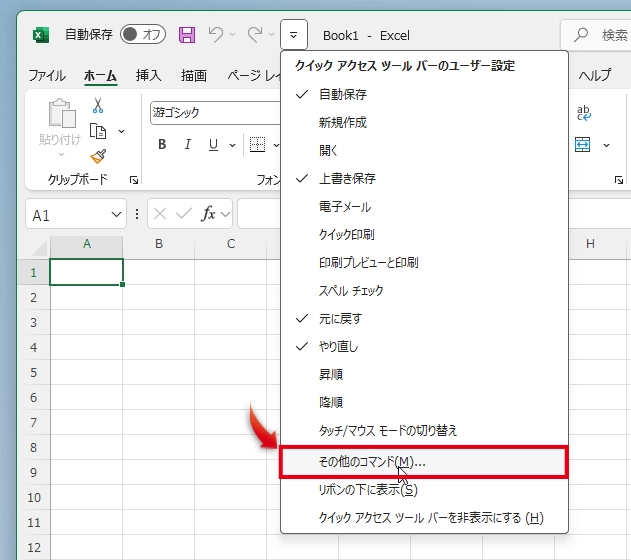631x560 pixels.
Task: Click the Undo arrow icon
Action: point(216,35)
